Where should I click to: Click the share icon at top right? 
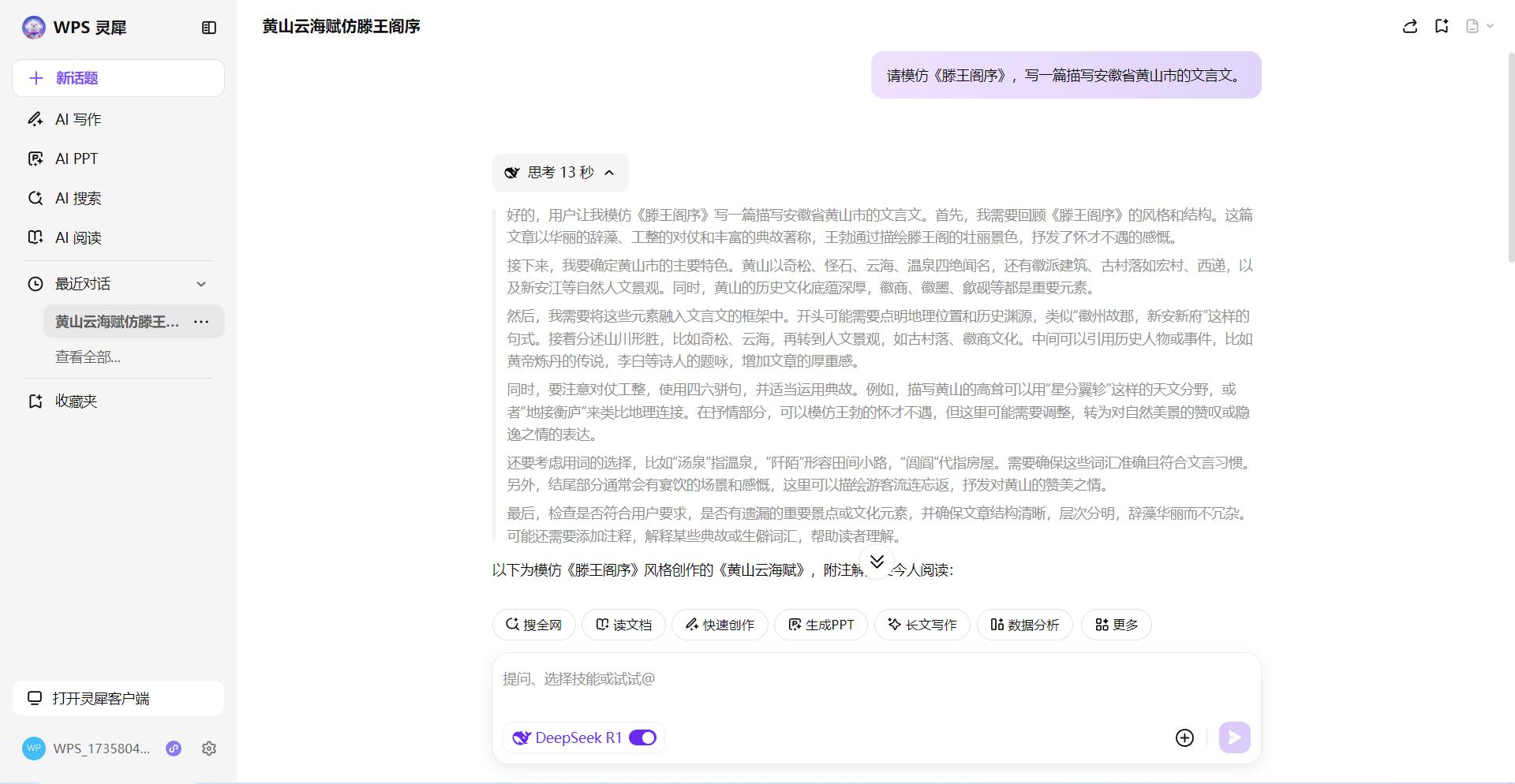(x=1410, y=27)
